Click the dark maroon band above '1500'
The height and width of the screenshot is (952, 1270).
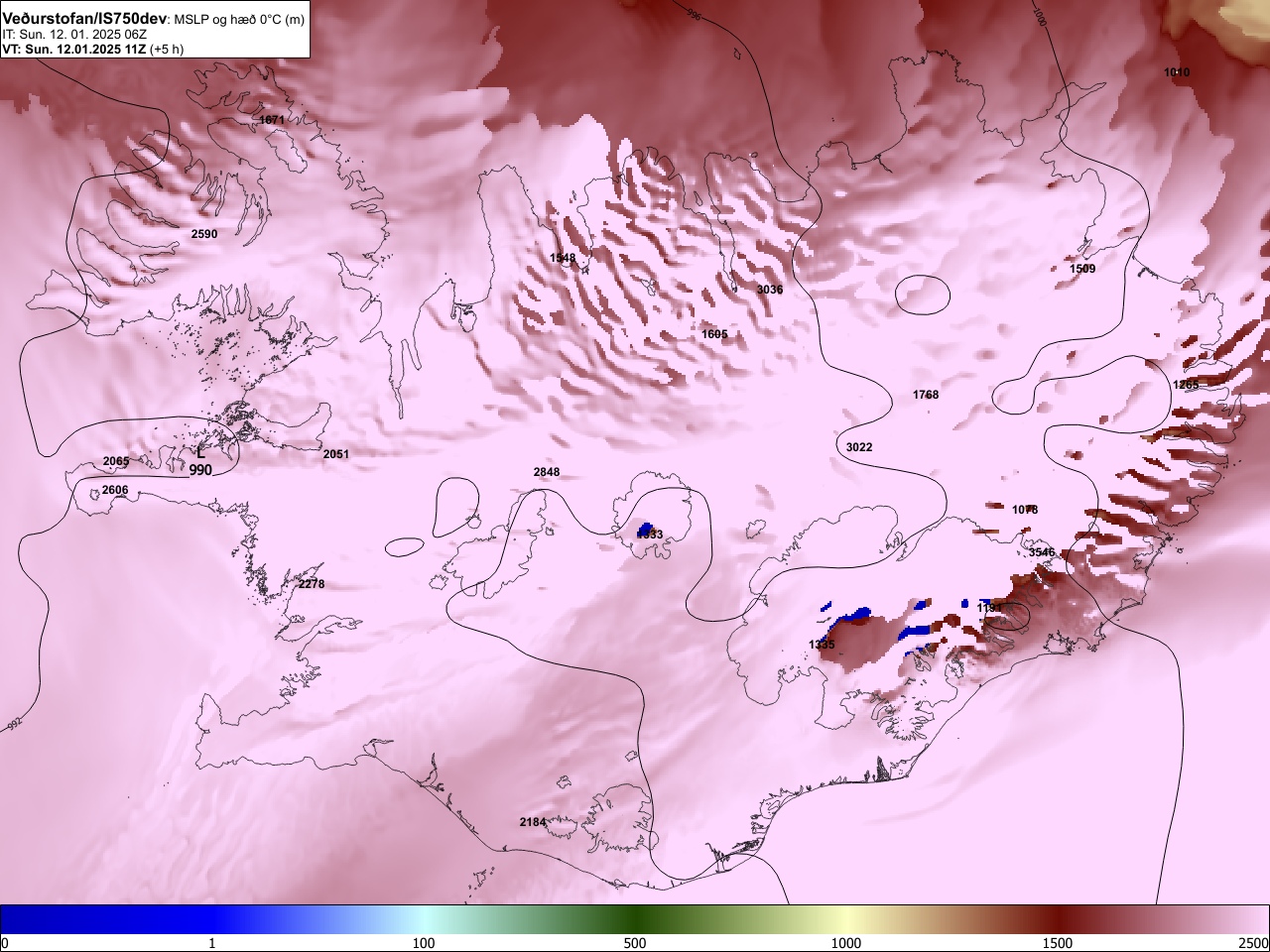click(x=1058, y=919)
